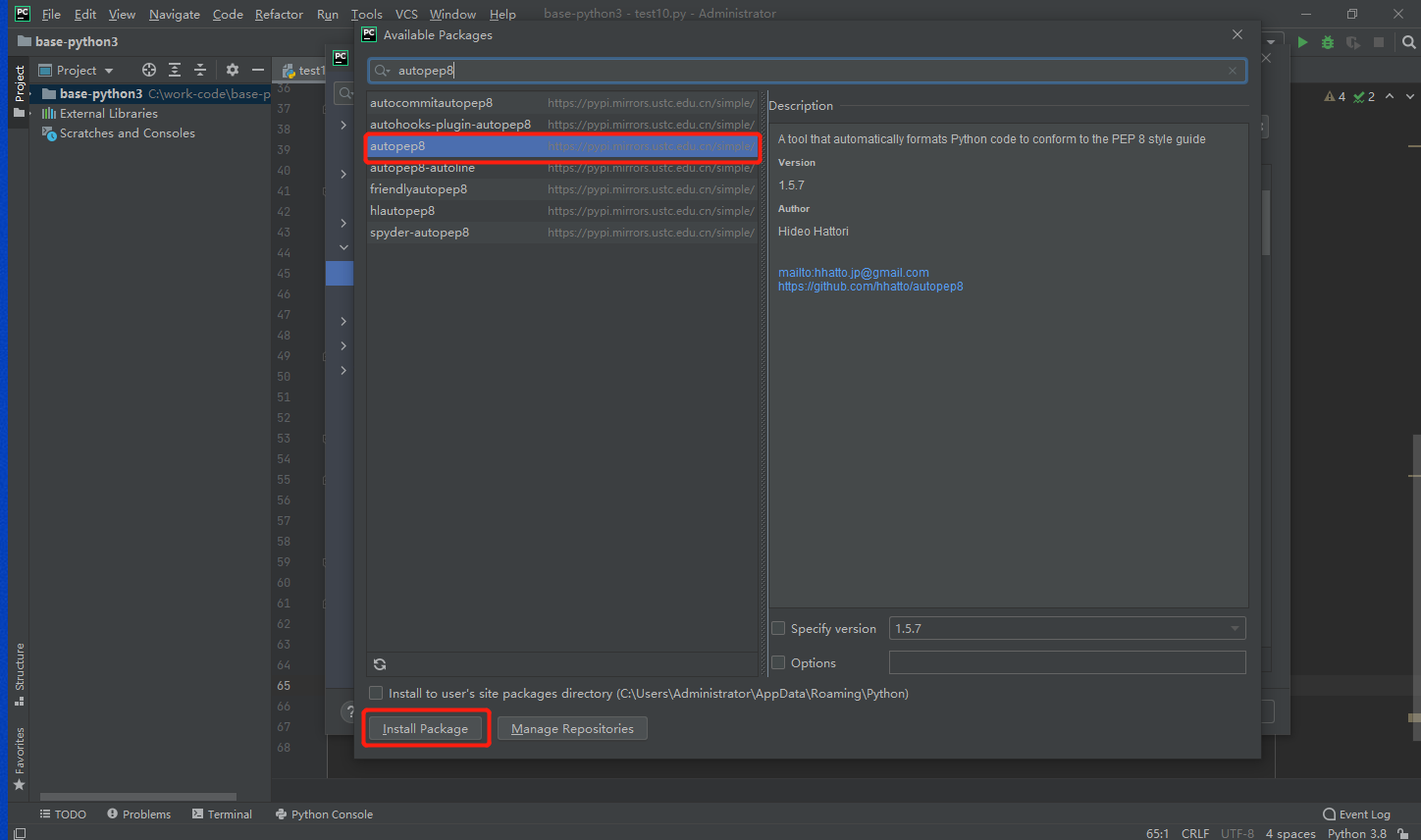Clear the package search field
The image size is (1421, 840).
coord(1233,71)
